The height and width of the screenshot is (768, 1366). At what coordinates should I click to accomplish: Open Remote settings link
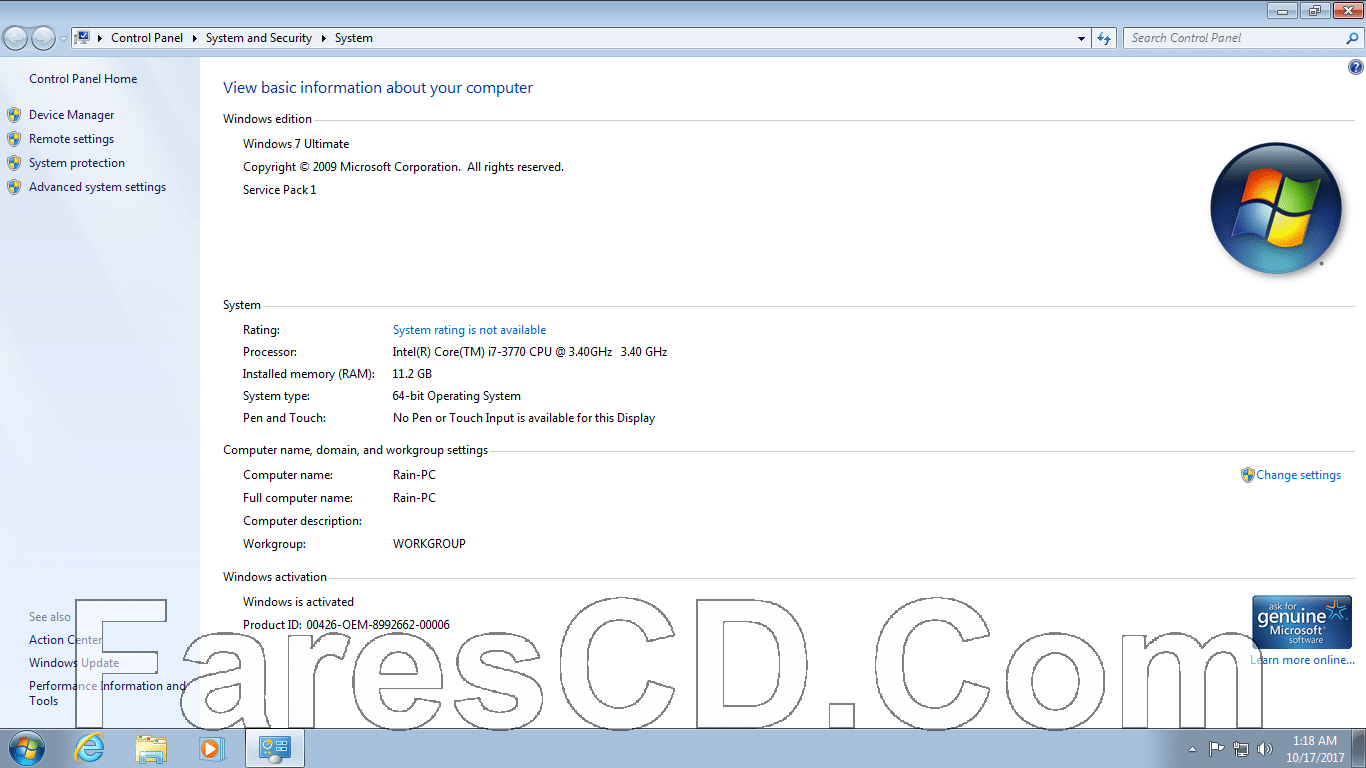[x=71, y=139]
